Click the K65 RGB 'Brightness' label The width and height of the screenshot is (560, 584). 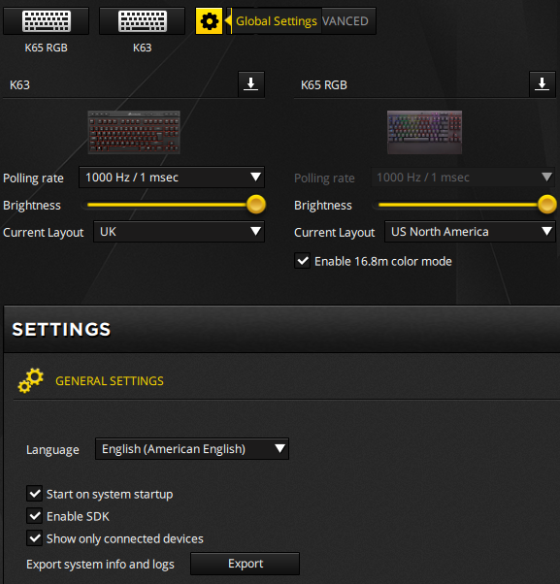click(323, 205)
